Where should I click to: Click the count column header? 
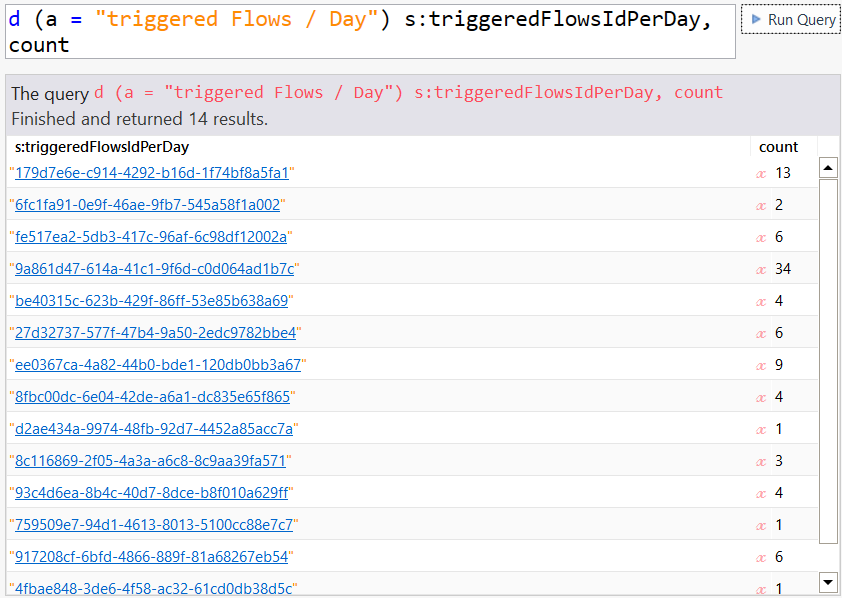(778, 147)
